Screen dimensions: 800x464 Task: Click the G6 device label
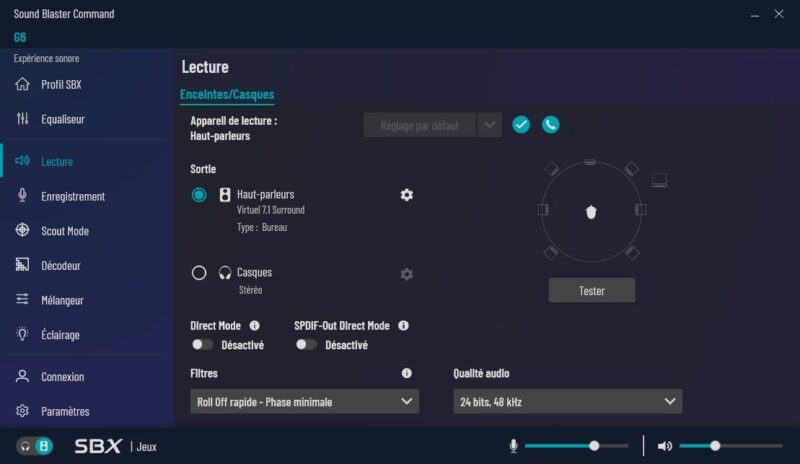20,37
